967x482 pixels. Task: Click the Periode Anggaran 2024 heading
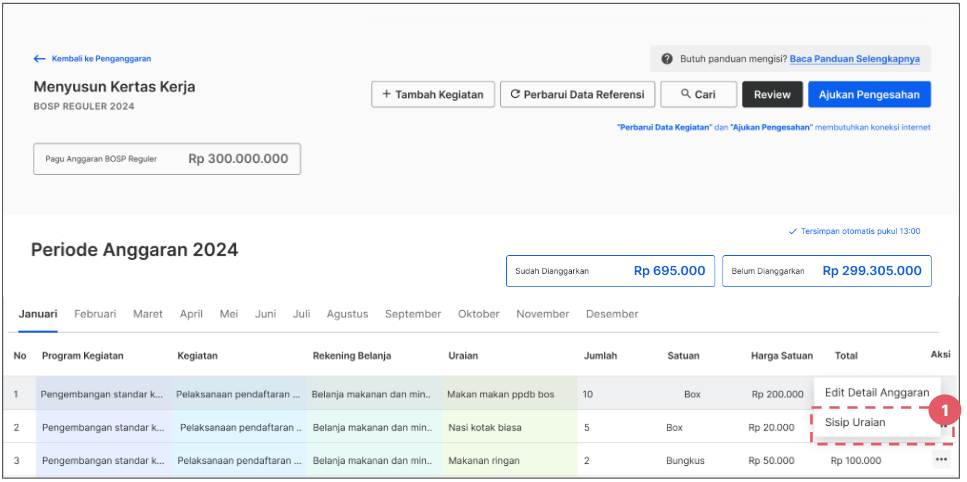(x=134, y=250)
